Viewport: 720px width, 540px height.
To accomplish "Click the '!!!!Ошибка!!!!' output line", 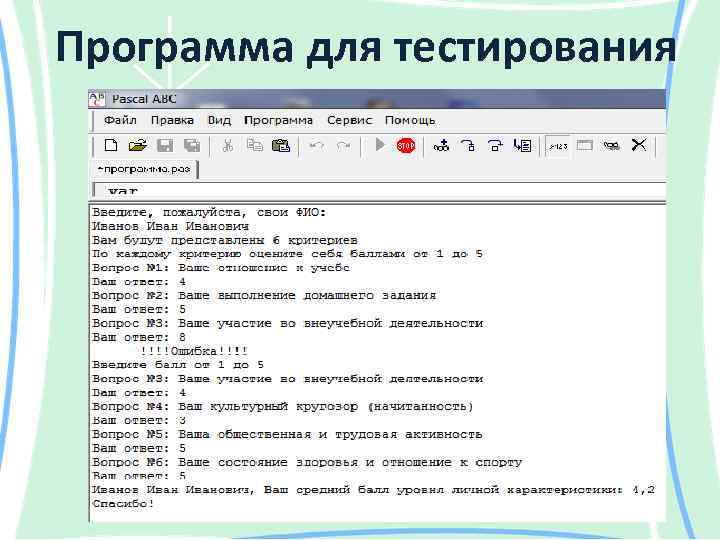I will pyautogui.click(x=194, y=351).
